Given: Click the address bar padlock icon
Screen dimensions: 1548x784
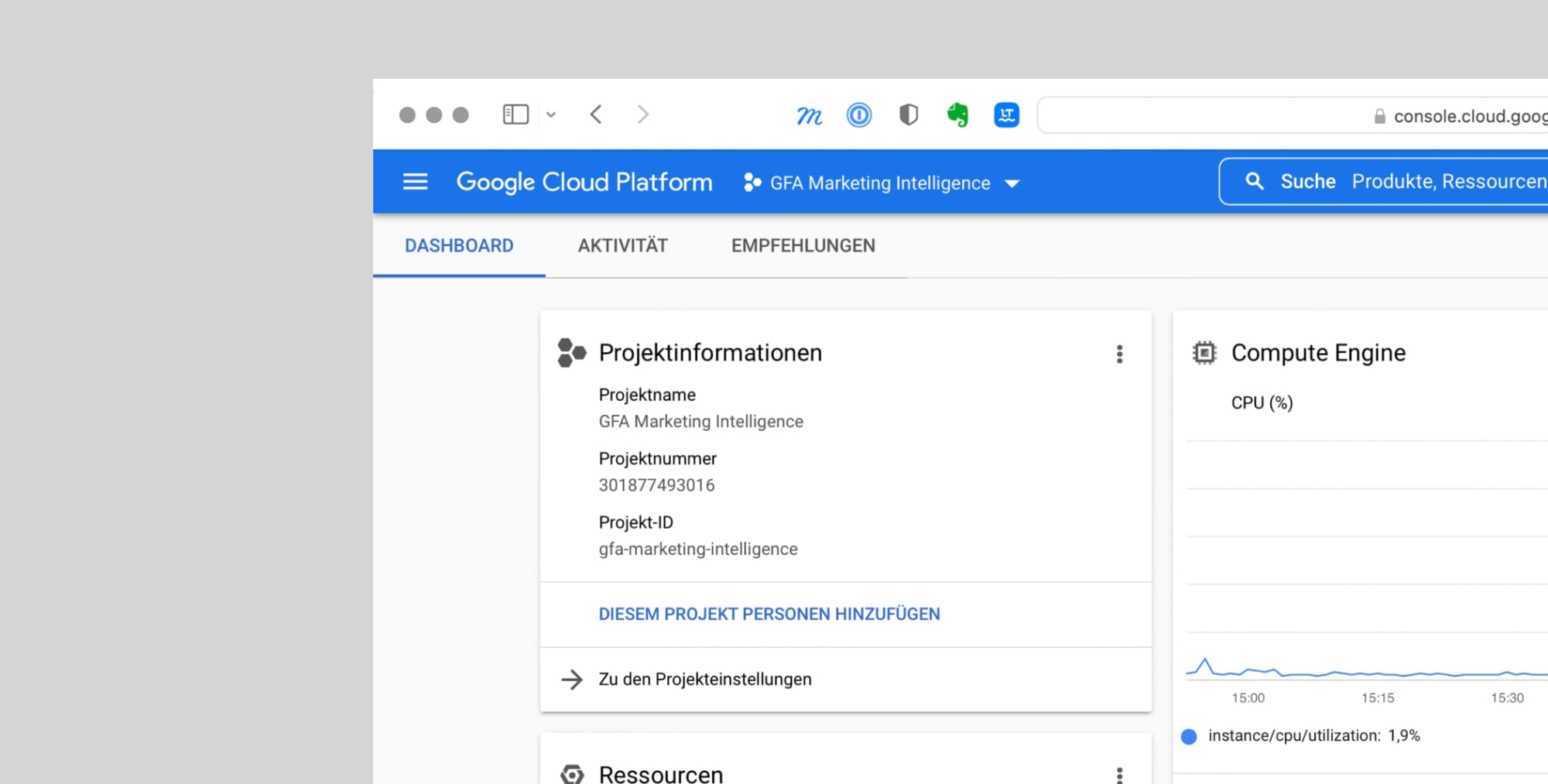Looking at the screenshot, I should [x=1379, y=116].
